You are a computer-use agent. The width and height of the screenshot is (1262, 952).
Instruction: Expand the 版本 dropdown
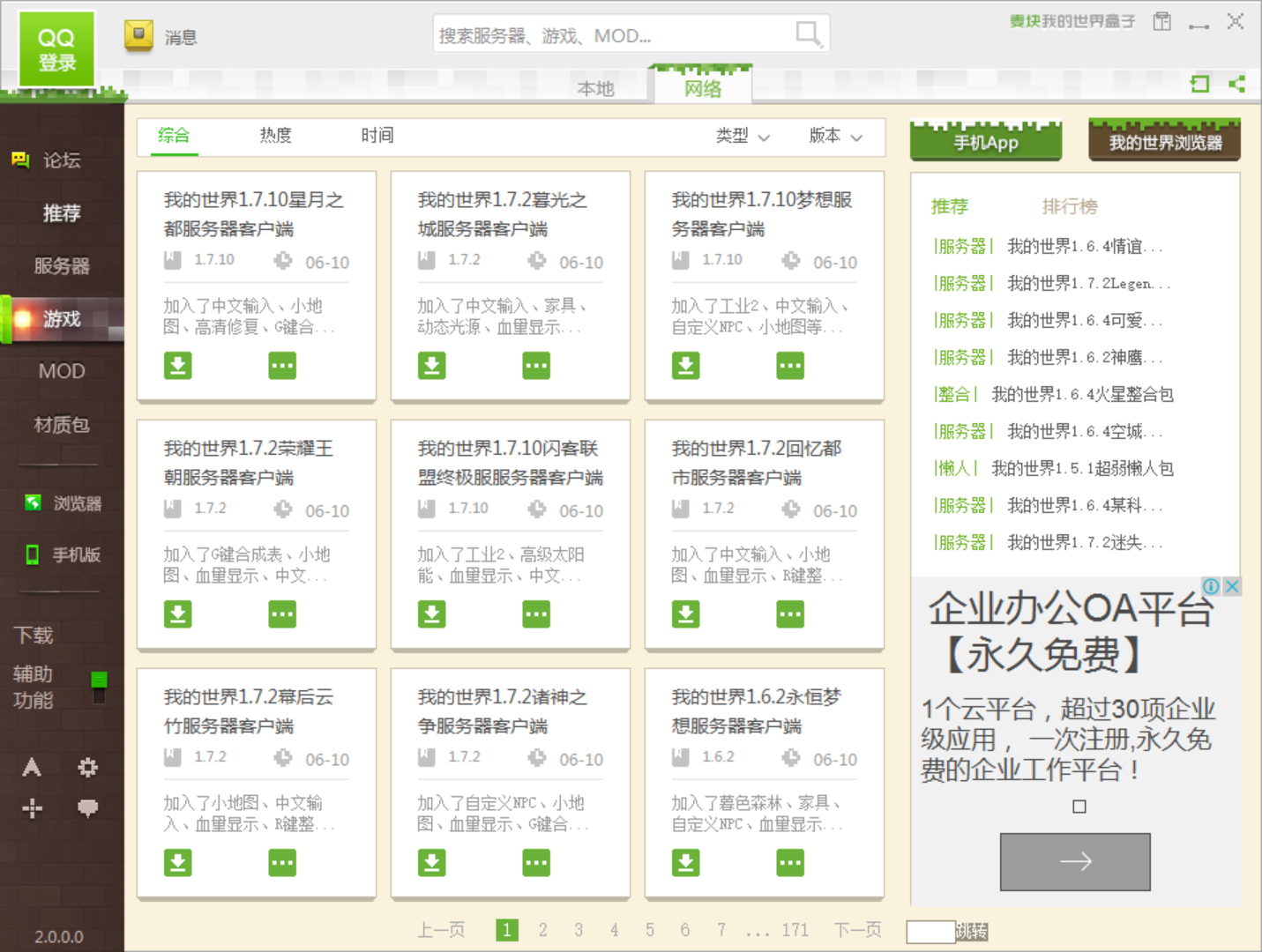point(835,136)
